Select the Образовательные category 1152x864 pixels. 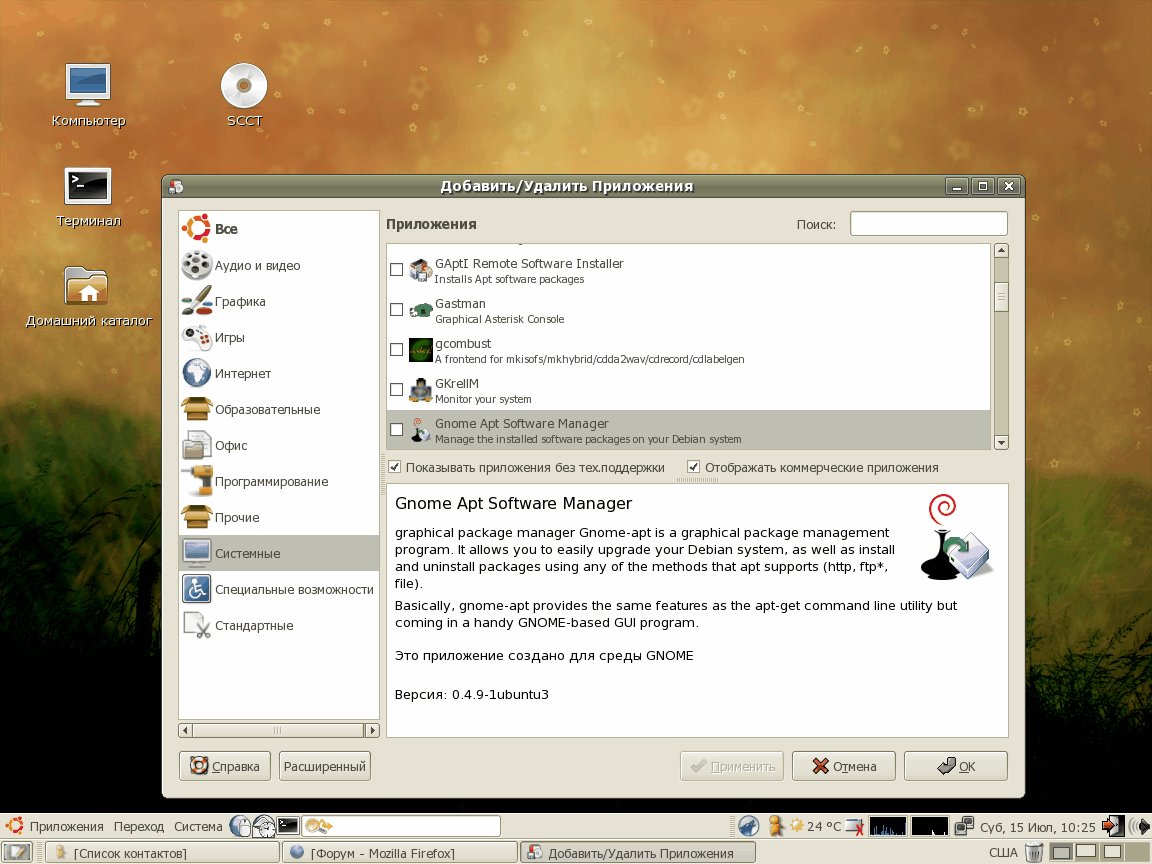(x=278, y=409)
